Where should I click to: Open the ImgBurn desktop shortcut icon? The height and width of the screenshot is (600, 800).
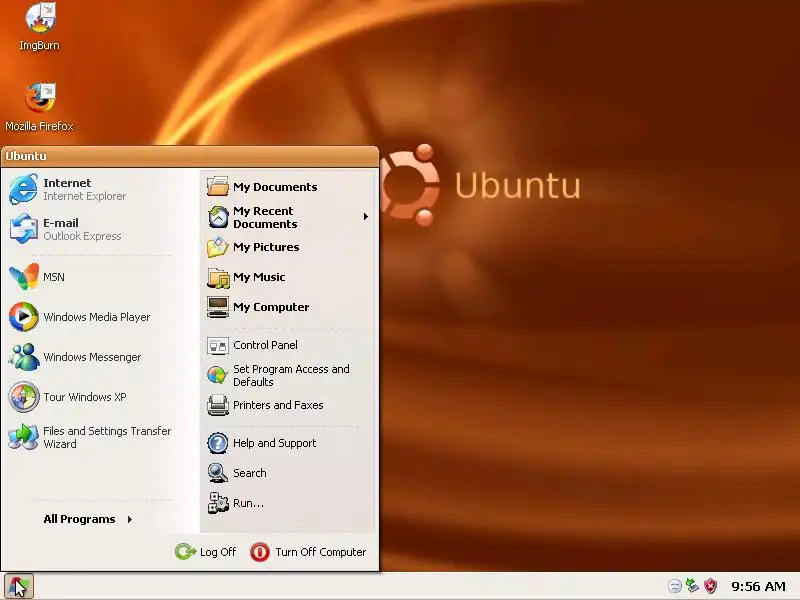pyautogui.click(x=40, y=18)
